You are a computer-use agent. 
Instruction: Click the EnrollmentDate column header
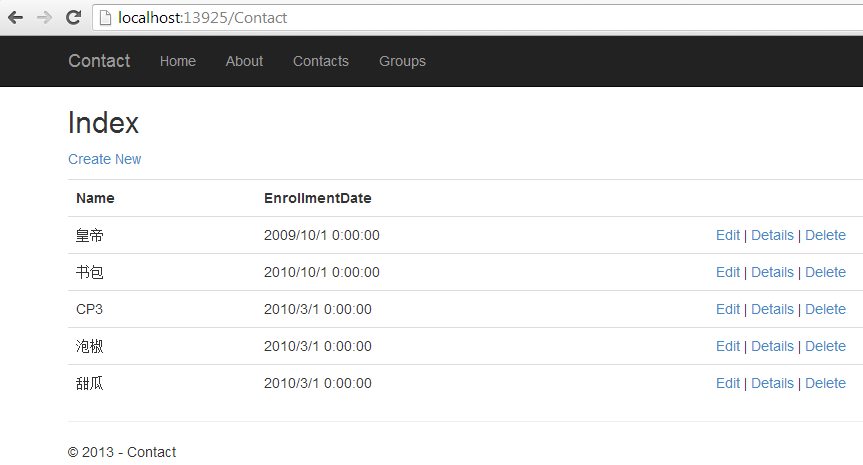318,198
